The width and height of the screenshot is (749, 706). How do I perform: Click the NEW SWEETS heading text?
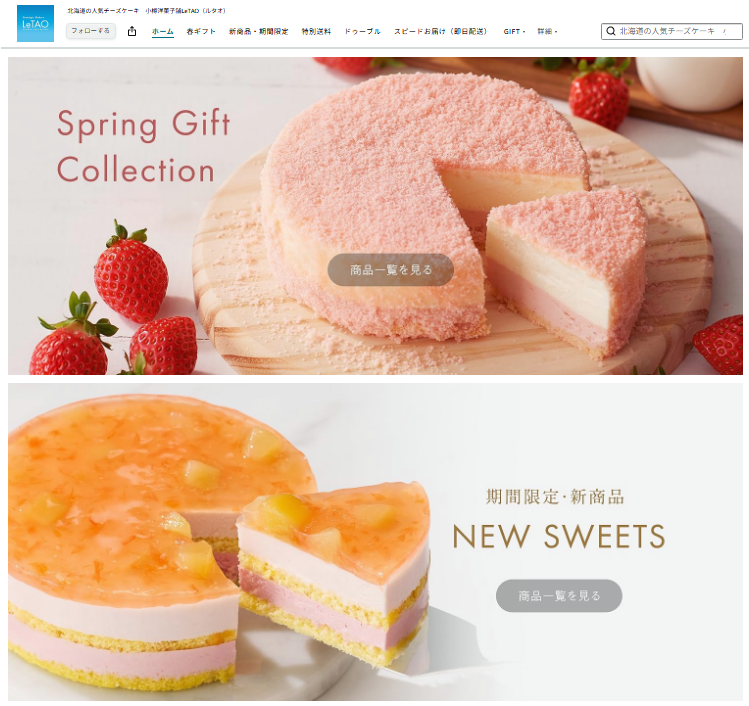pyautogui.click(x=558, y=536)
